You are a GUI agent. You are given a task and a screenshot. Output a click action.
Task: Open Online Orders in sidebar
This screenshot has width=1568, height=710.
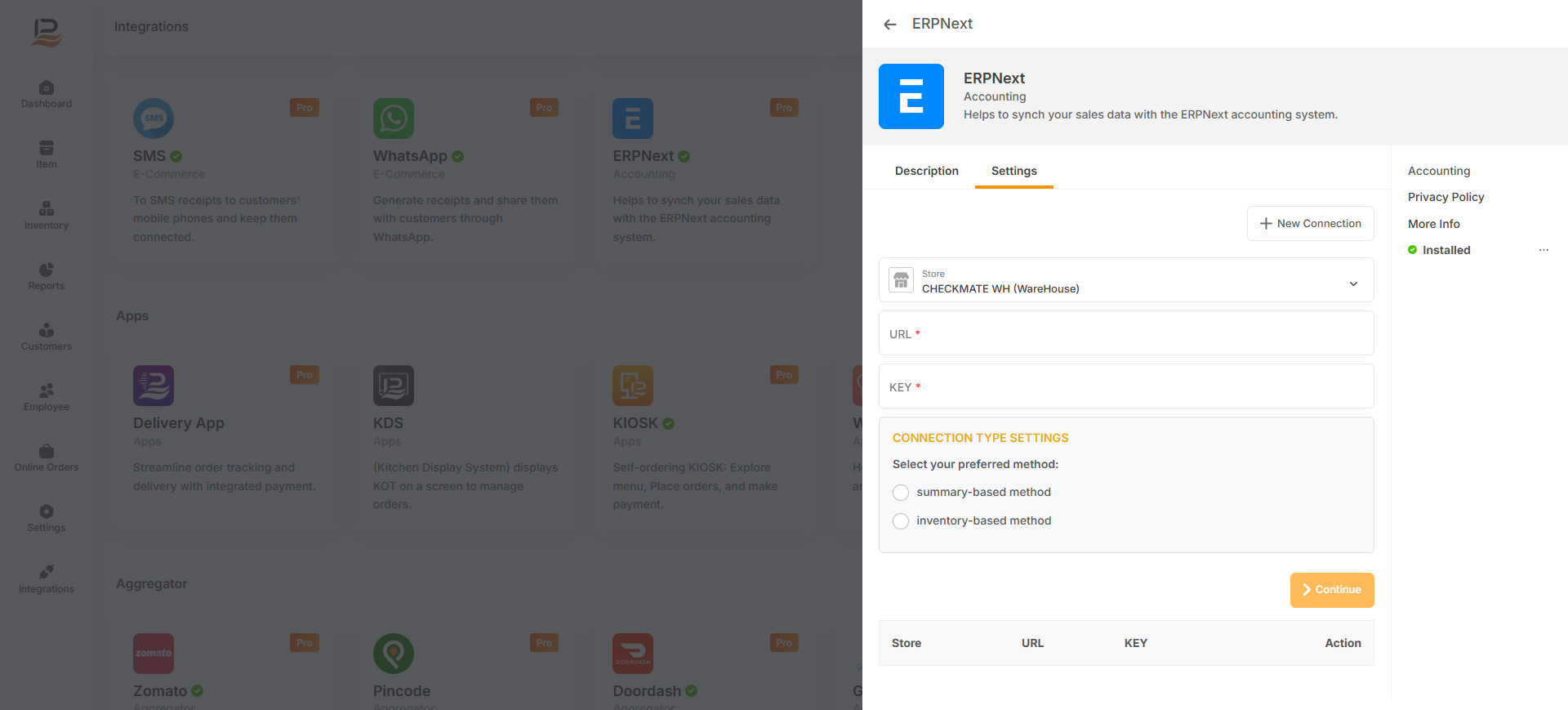click(x=47, y=458)
